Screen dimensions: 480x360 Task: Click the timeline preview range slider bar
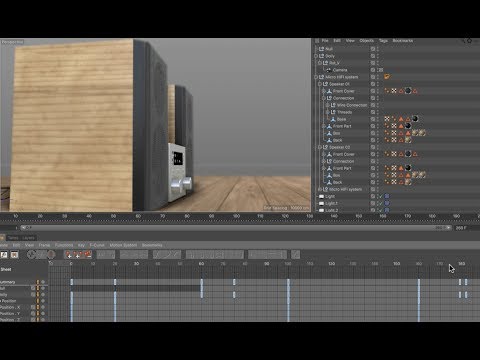(236, 228)
